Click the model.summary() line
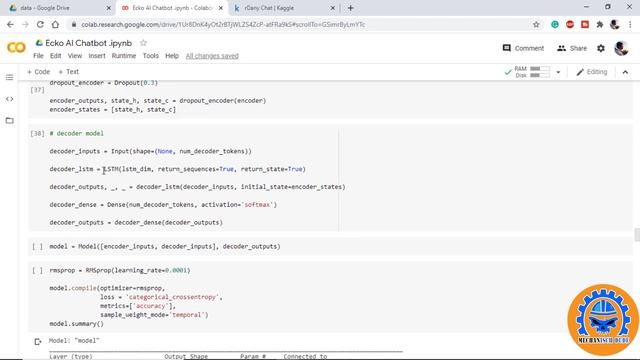Image resolution: width=640 pixels, height=360 pixels. [77, 324]
